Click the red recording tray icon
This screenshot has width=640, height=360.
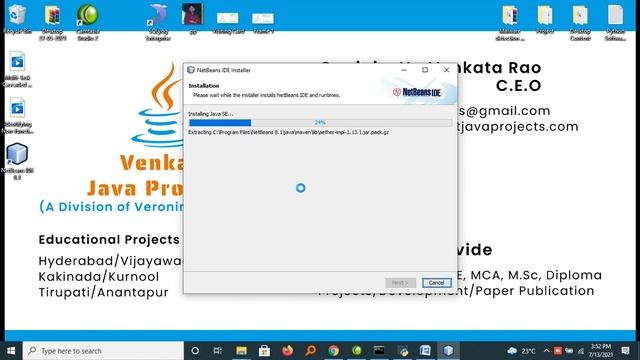558,351
